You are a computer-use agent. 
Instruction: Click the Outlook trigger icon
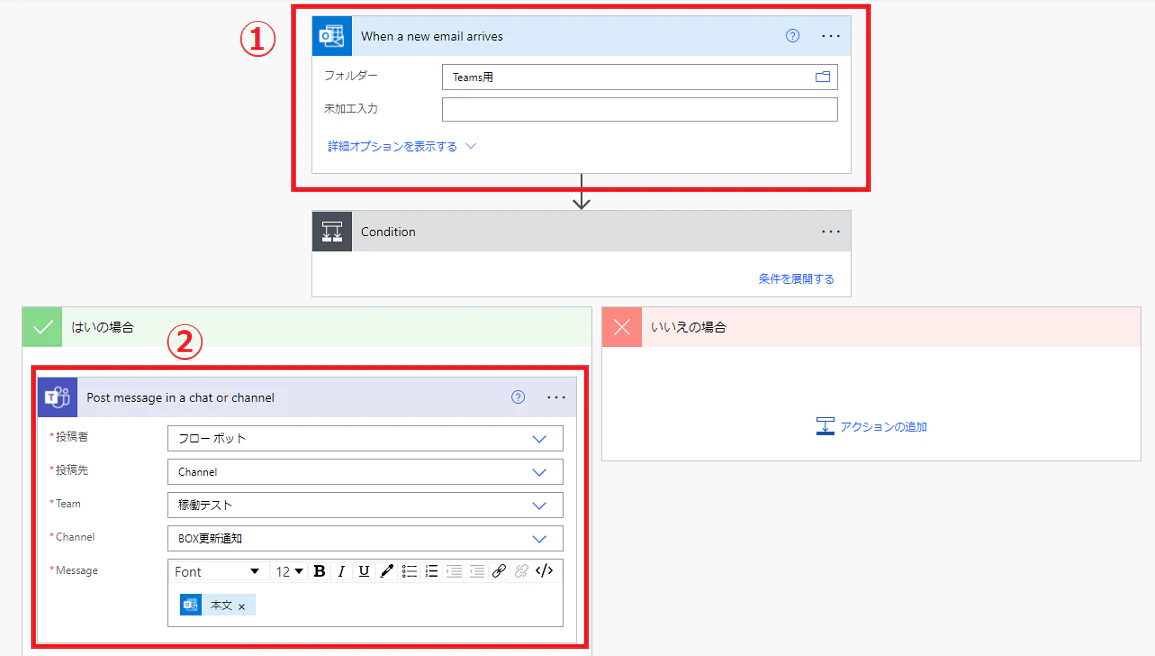332,36
